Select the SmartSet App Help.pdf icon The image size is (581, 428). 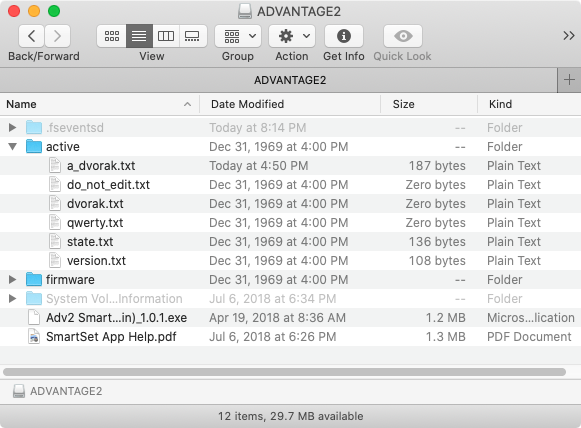34,336
